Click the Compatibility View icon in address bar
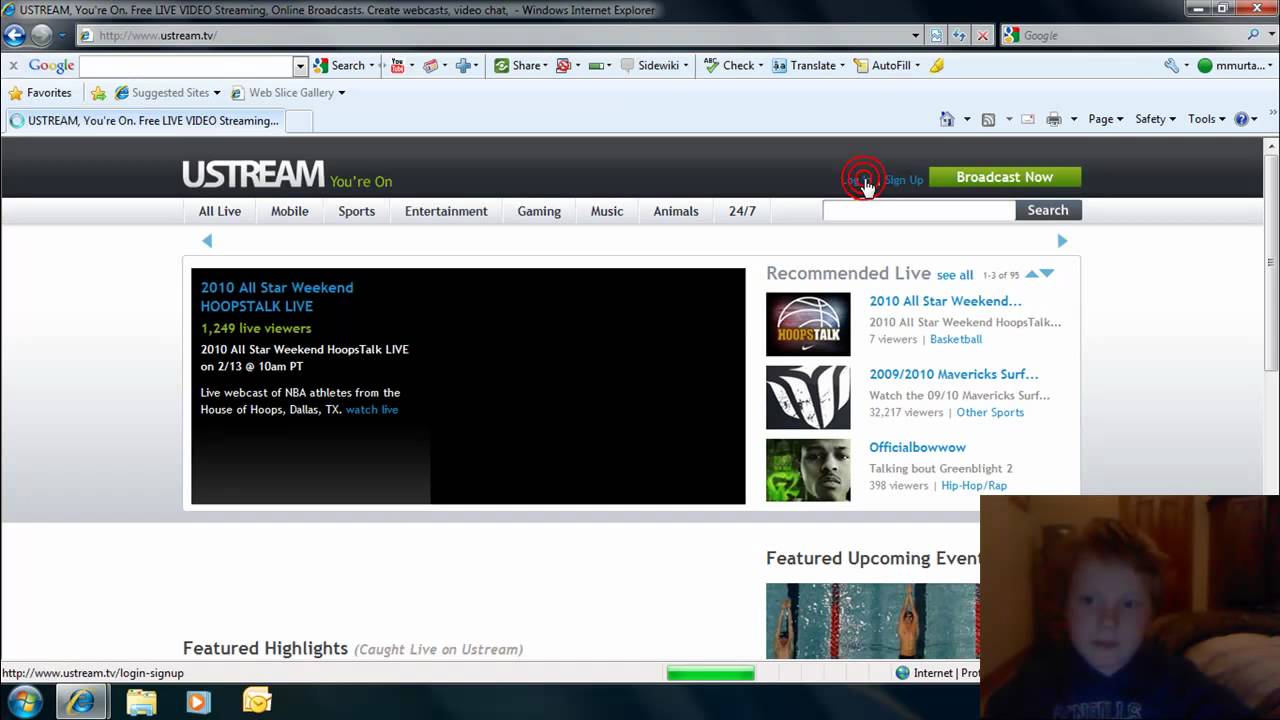Screen dimensions: 1280x720 [x=936, y=35]
